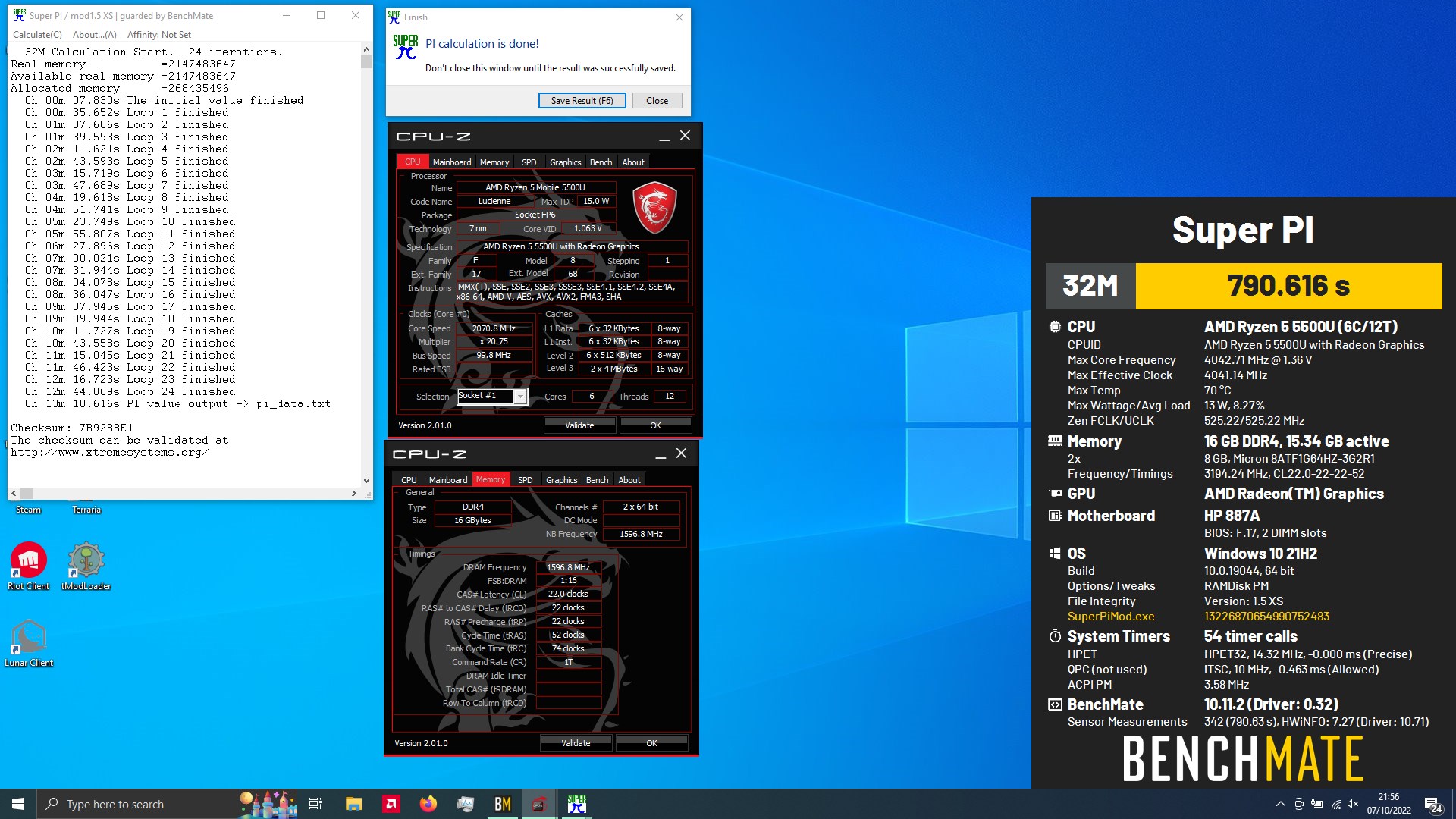Image resolution: width=1456 pixels, height=819 pixels.
Task: Open the notification center with 24 notifications
Action: point(1433,804)
